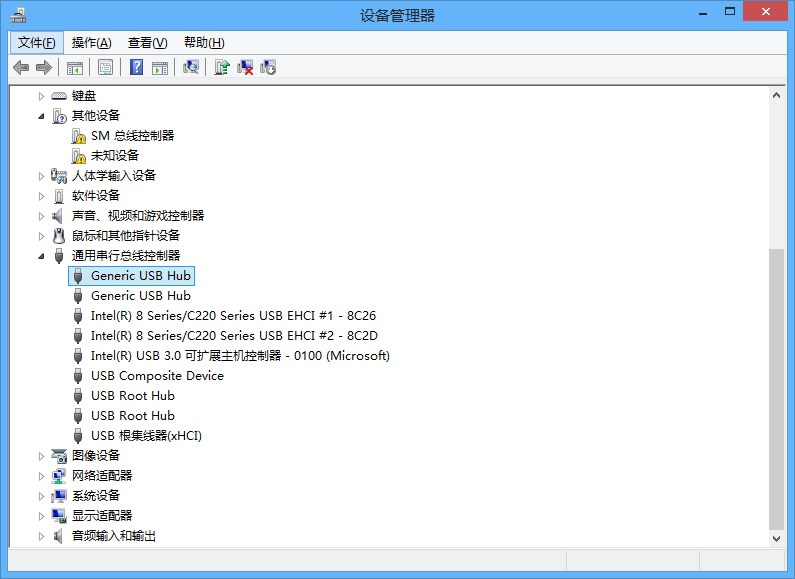This screenshot has width=795, height=579.
Task: Click the USB plug icon for 通用串行总线控制器
Action: 59,256
